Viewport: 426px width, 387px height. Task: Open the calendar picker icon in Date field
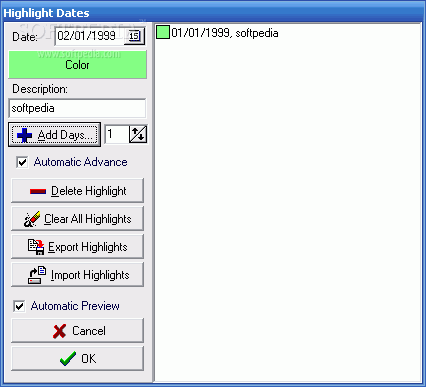point(135,36)
